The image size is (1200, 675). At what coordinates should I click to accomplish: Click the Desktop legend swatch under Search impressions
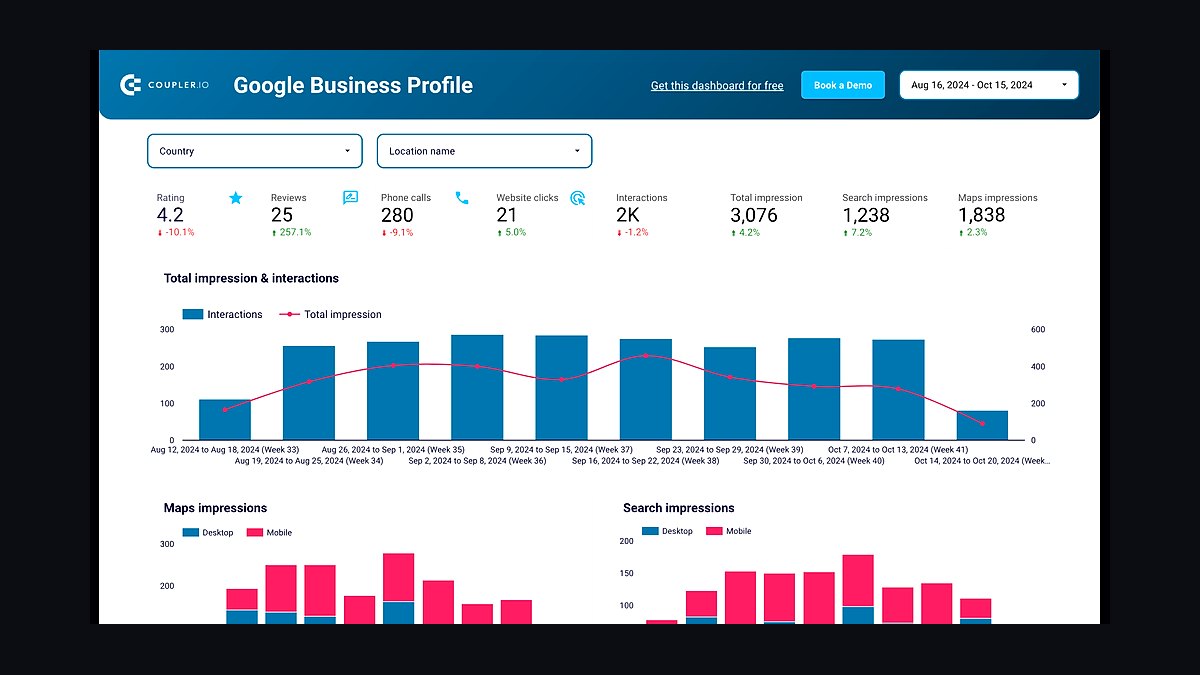pos(650,531)
